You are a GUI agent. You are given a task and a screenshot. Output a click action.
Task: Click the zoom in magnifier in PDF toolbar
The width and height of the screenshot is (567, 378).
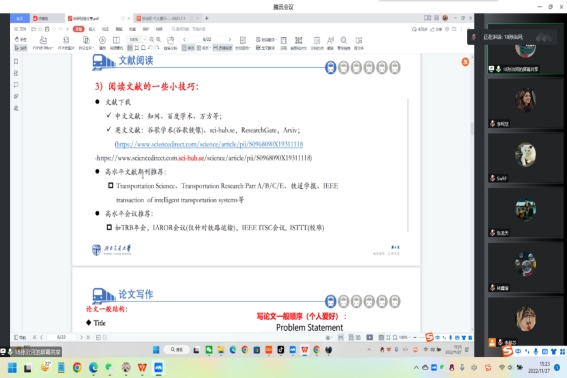click(x=158, y=39)
